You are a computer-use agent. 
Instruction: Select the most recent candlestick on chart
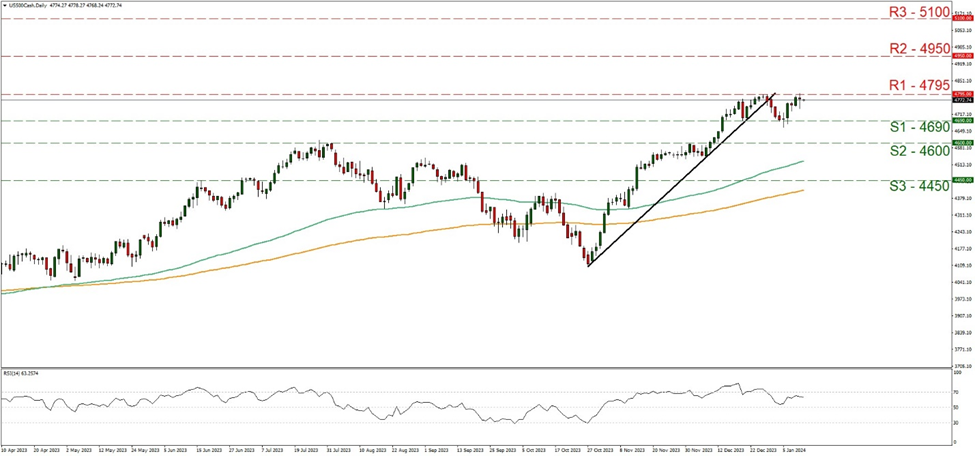(x=803, y=99)
